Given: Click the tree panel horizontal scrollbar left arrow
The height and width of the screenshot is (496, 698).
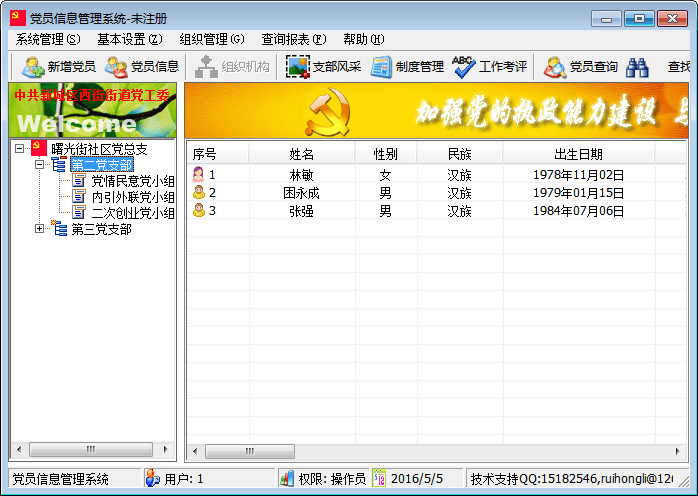Looking at the screenshot, I should coord(16,449).
